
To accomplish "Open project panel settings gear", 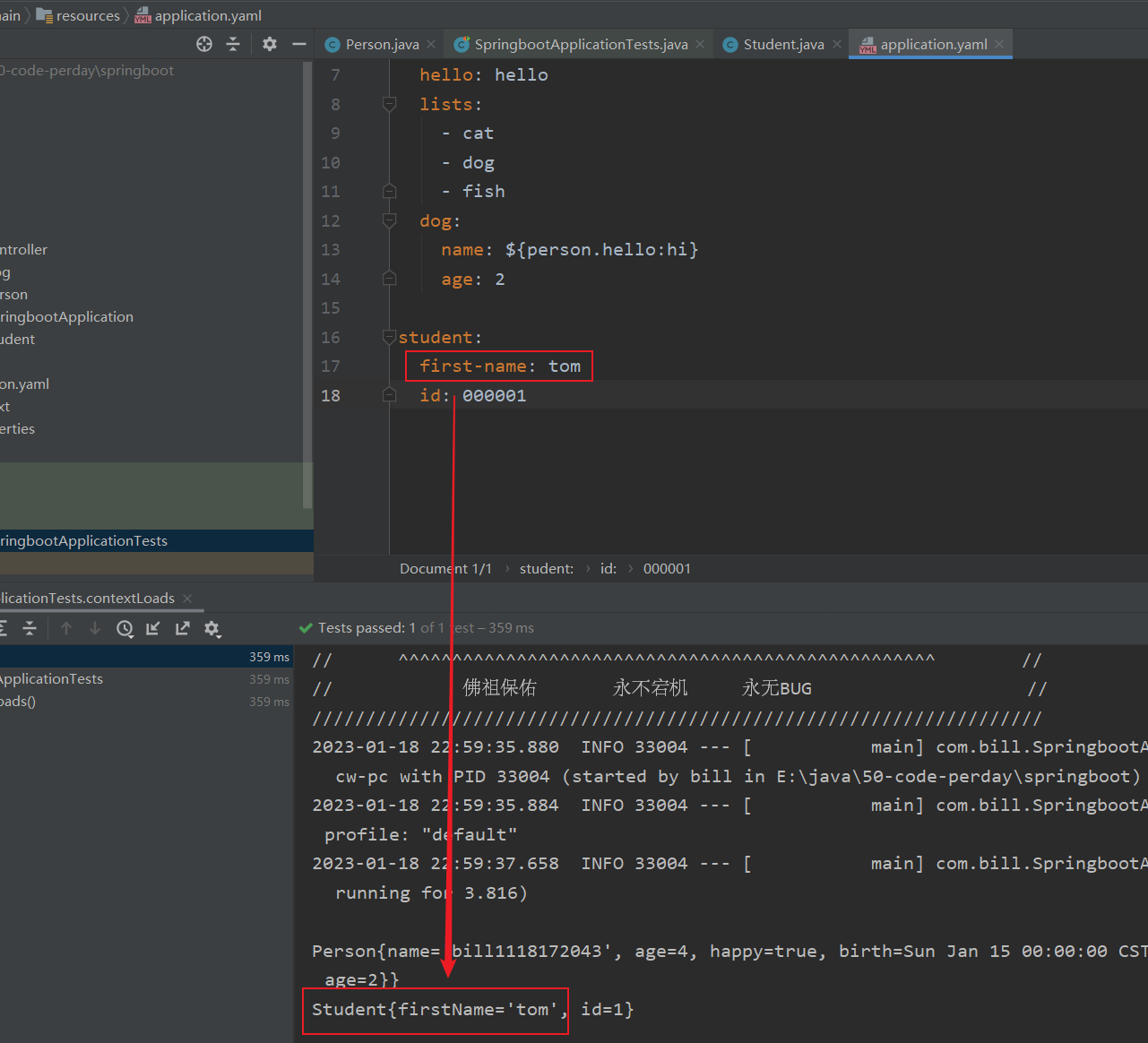I will point(270,44).
